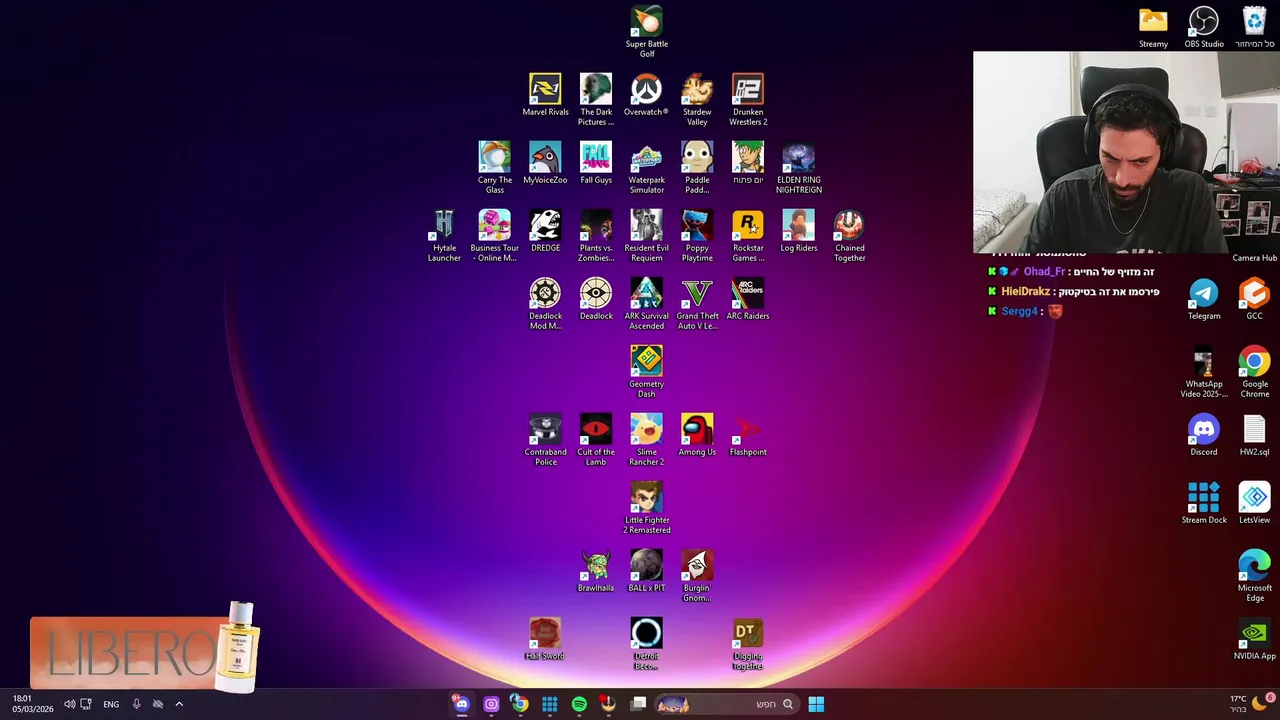Expand the hidden system tray icons
Image resolution: width=1280 pixels, height=720 pixels.
[x=179, y=704]
